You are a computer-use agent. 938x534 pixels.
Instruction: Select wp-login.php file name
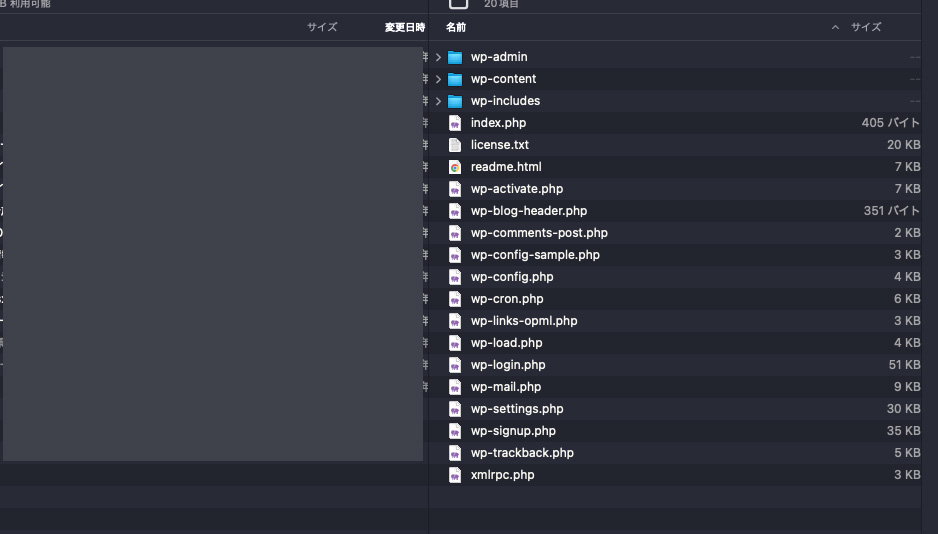(x=508, y=365)
